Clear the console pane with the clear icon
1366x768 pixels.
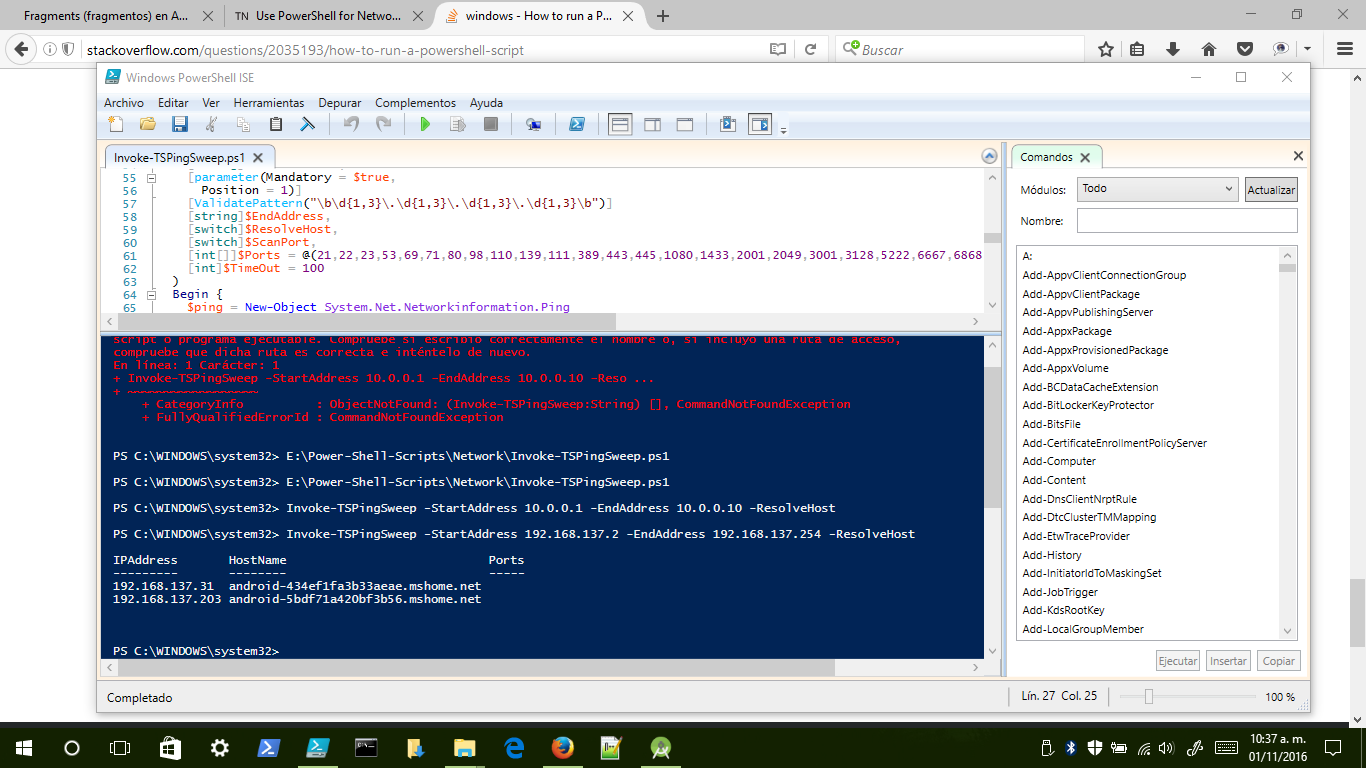308,125
